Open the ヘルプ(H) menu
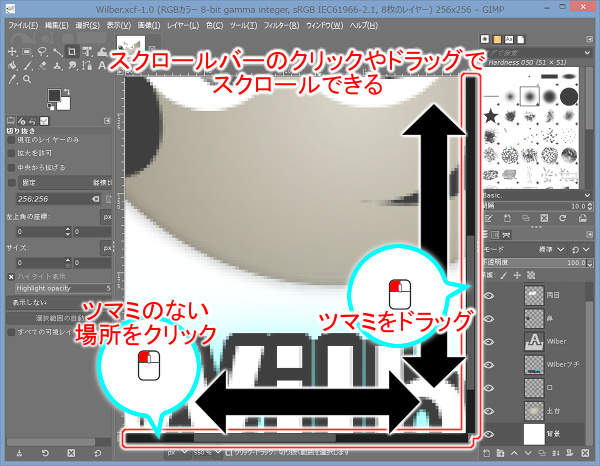The width and height of the screenshot is (600, 466). pyautogui.click(x=364, y=26)
